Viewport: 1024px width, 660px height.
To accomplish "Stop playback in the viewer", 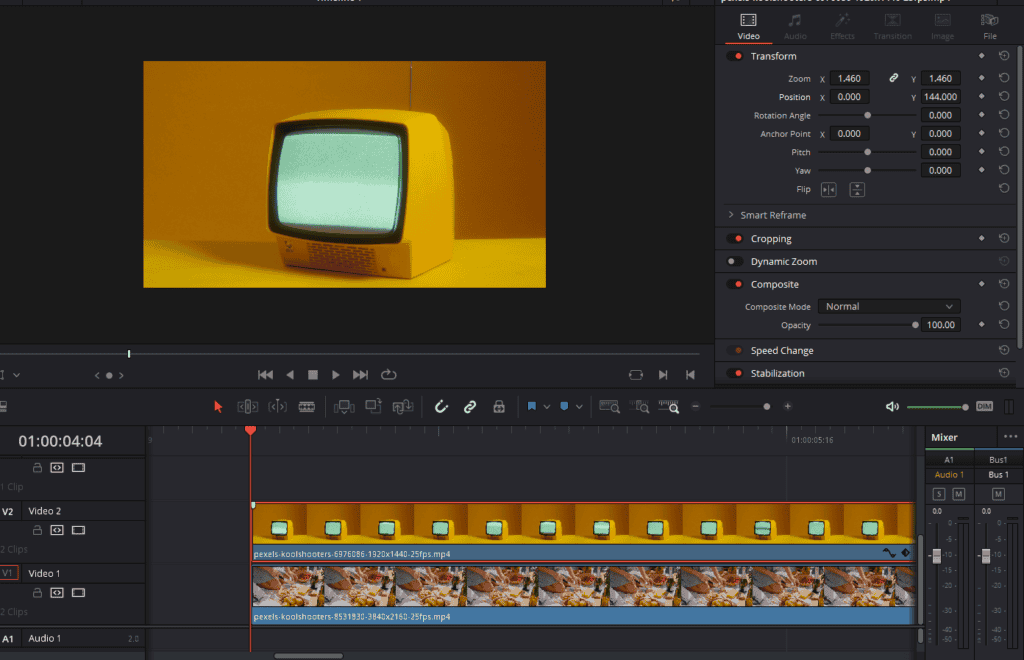I will tap(313, 375).
